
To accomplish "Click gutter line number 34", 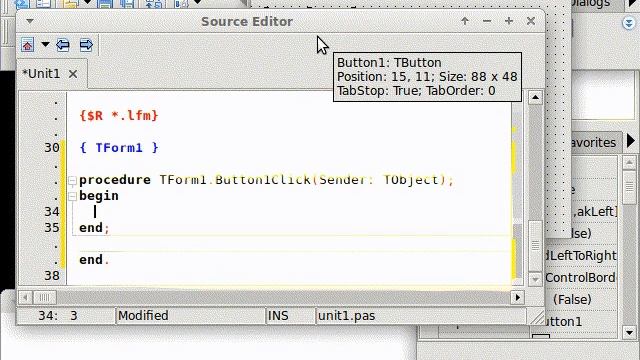I will point(52,211).
